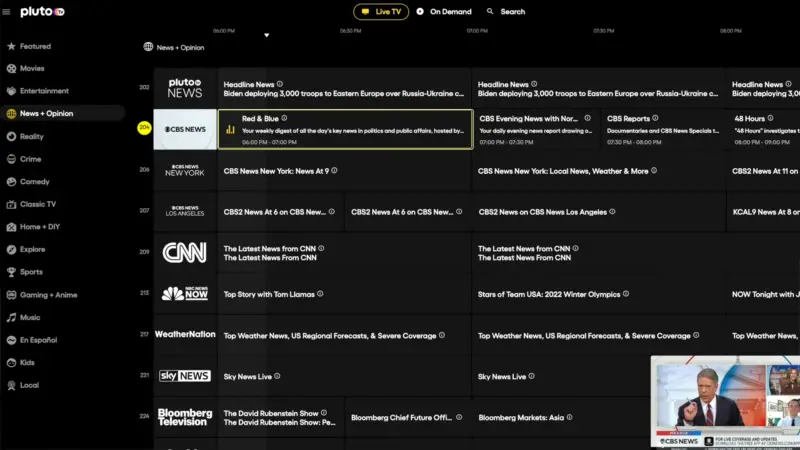This screenshot has height=450, width=800.
Task: Select the Sky News channel logo
Action: [x=185, y=376]
